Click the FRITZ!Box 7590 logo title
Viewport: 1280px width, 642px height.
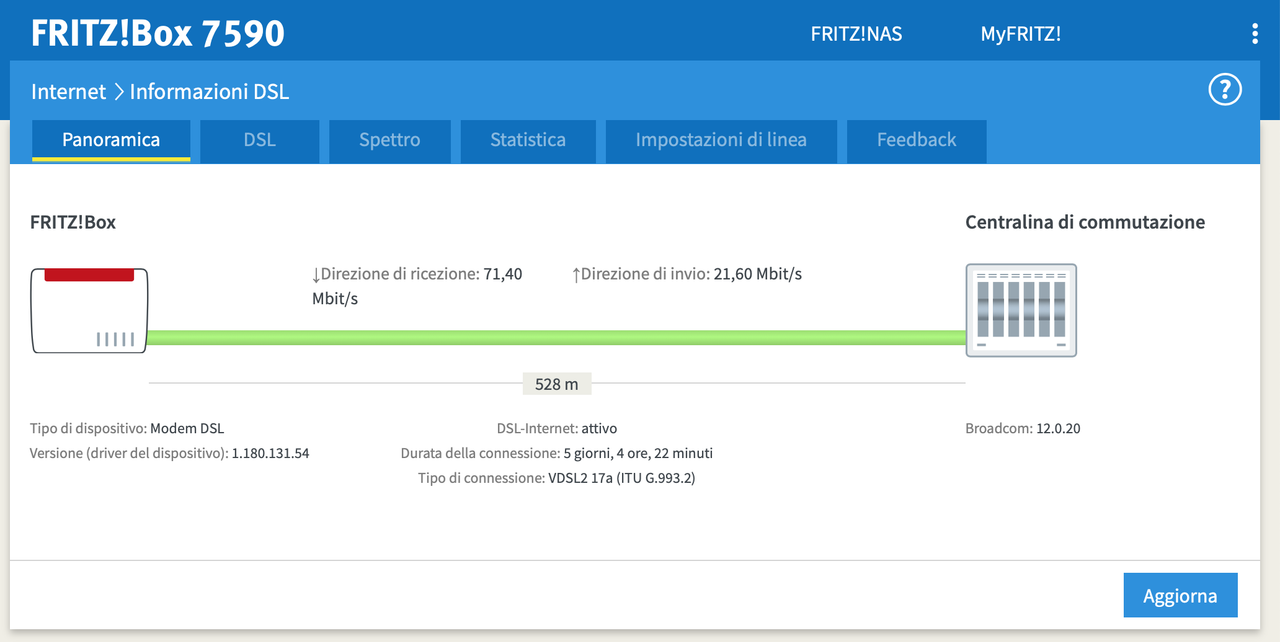(x=158, y=33)
